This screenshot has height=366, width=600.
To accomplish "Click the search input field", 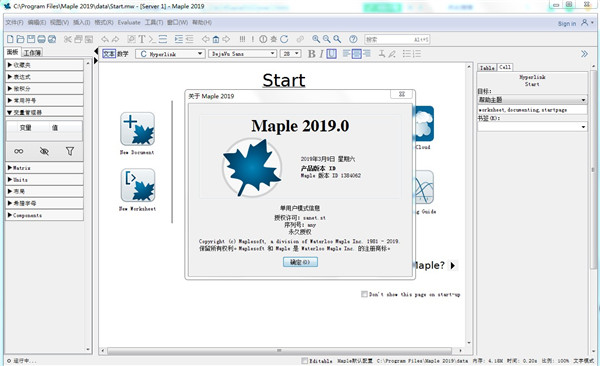I will click(x=397, y=39).
